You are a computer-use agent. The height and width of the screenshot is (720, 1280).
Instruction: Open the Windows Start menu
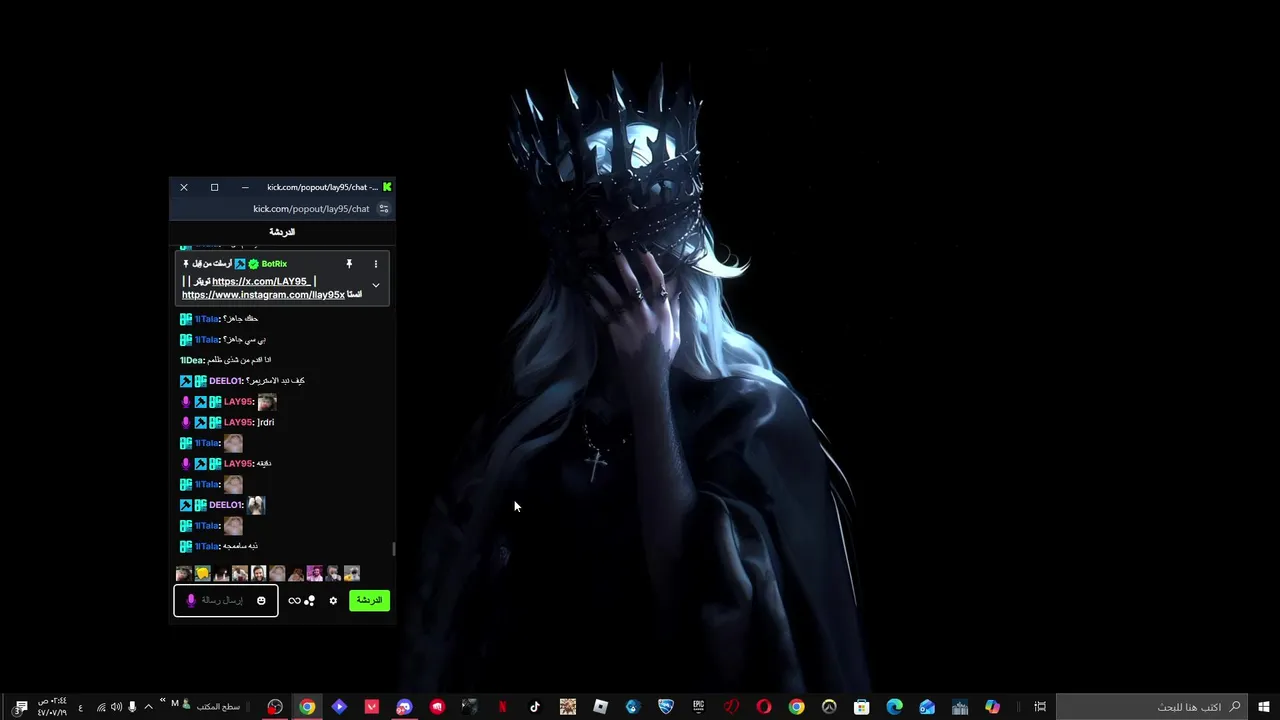[1264, 707]
